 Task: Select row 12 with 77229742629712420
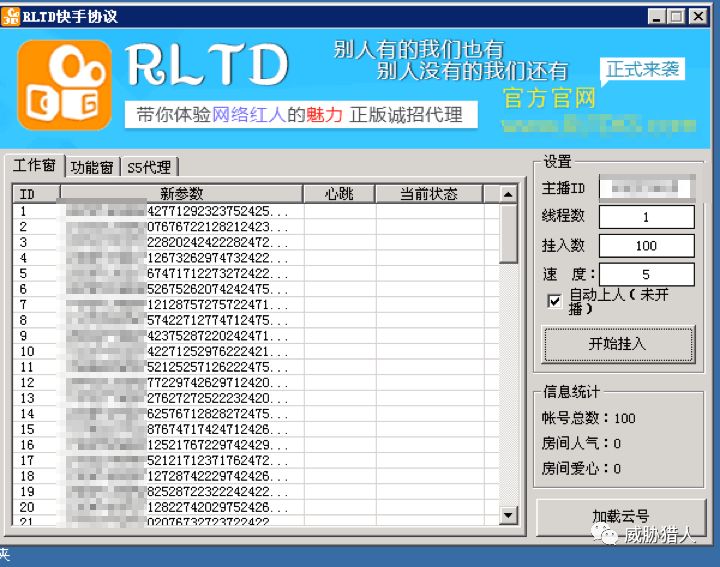click(x=256, y=383)
